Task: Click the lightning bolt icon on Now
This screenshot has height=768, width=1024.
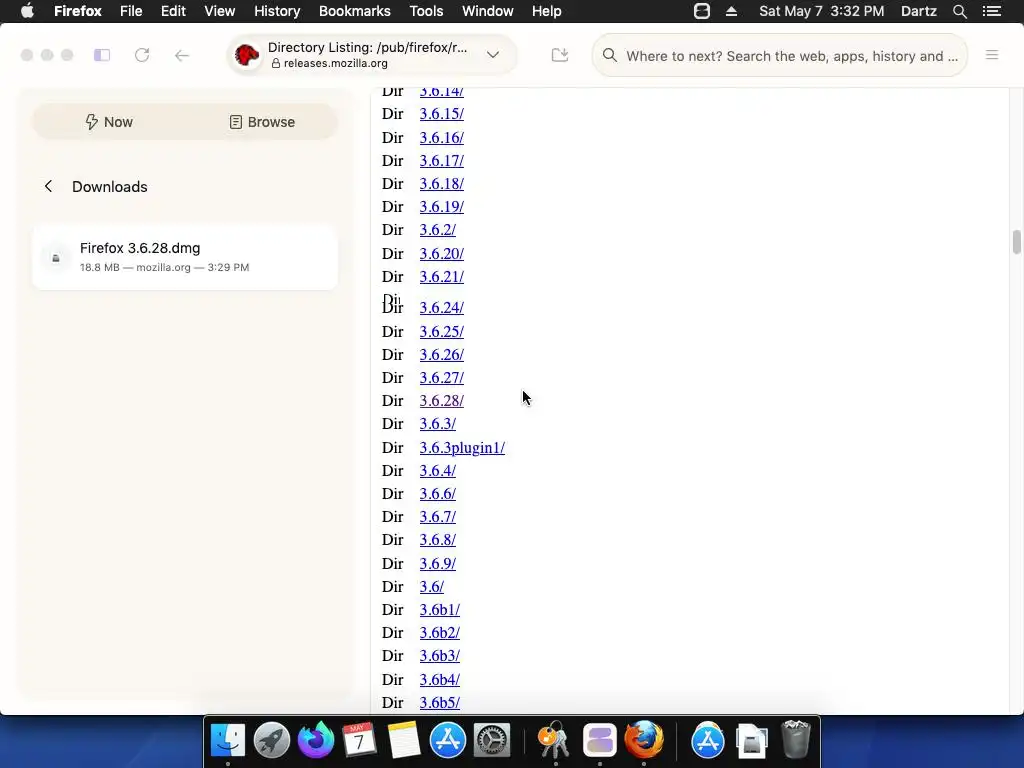Action: pyautogui.click(x=91, y=121)
